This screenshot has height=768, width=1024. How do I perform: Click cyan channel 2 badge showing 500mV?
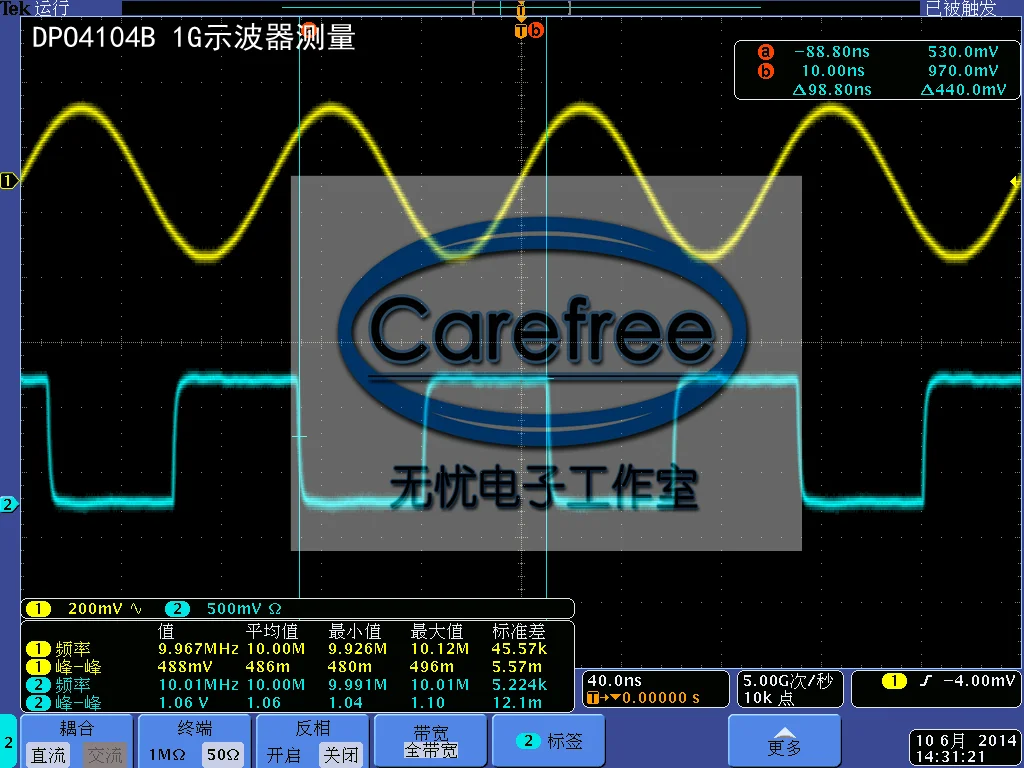coord(177,609)
